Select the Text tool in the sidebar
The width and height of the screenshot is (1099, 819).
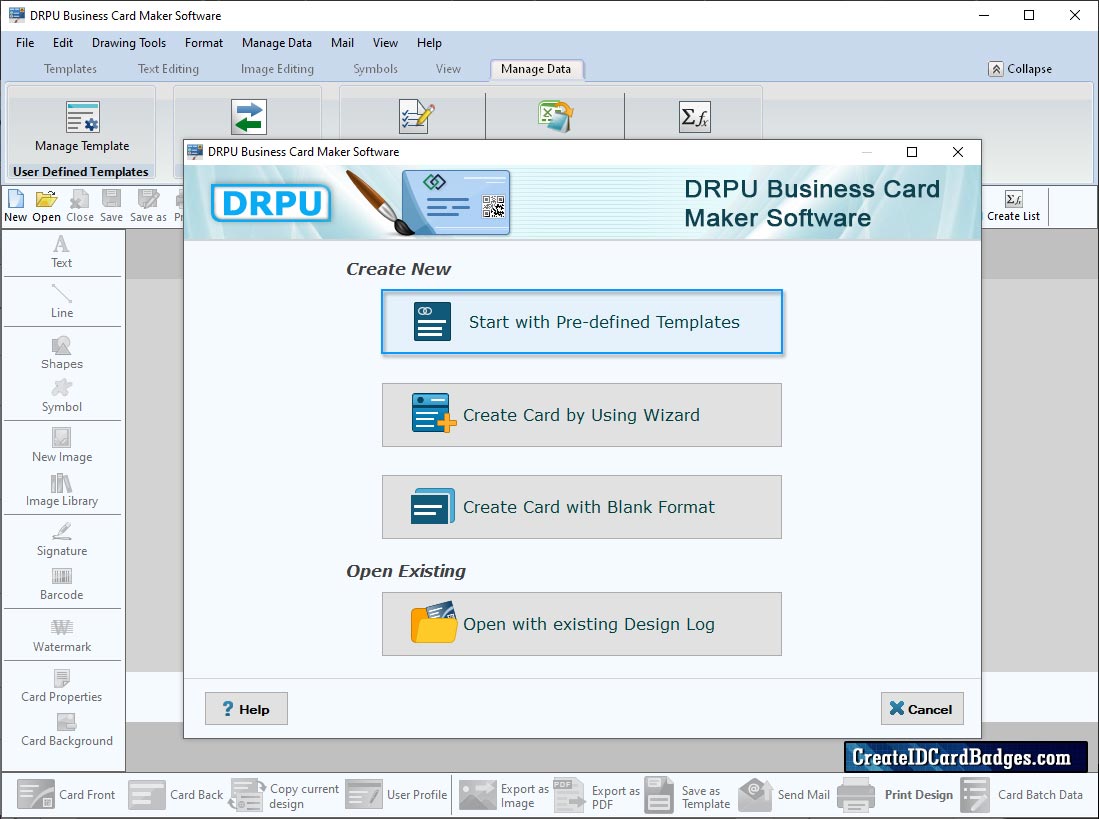click(62, 252)
